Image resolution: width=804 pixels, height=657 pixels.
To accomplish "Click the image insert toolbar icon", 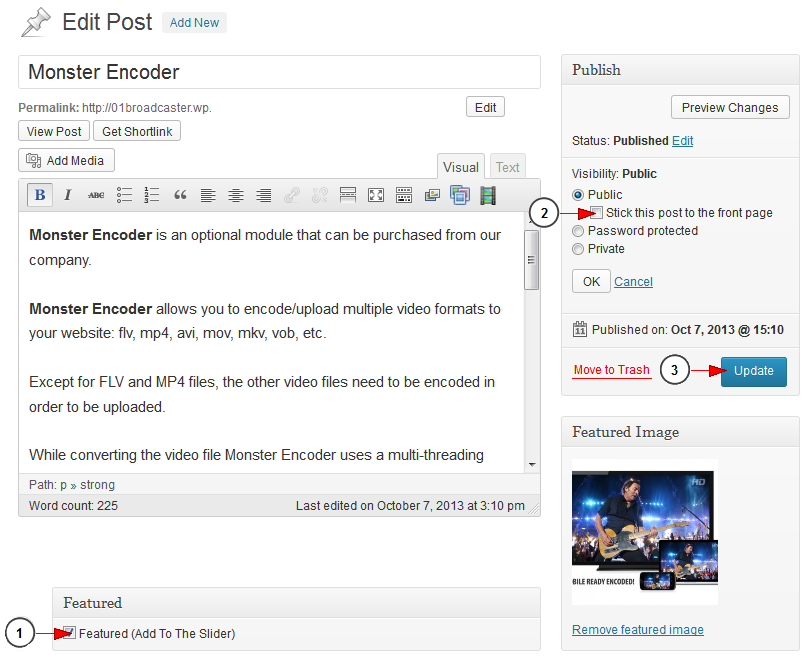I will coord(432,195).
